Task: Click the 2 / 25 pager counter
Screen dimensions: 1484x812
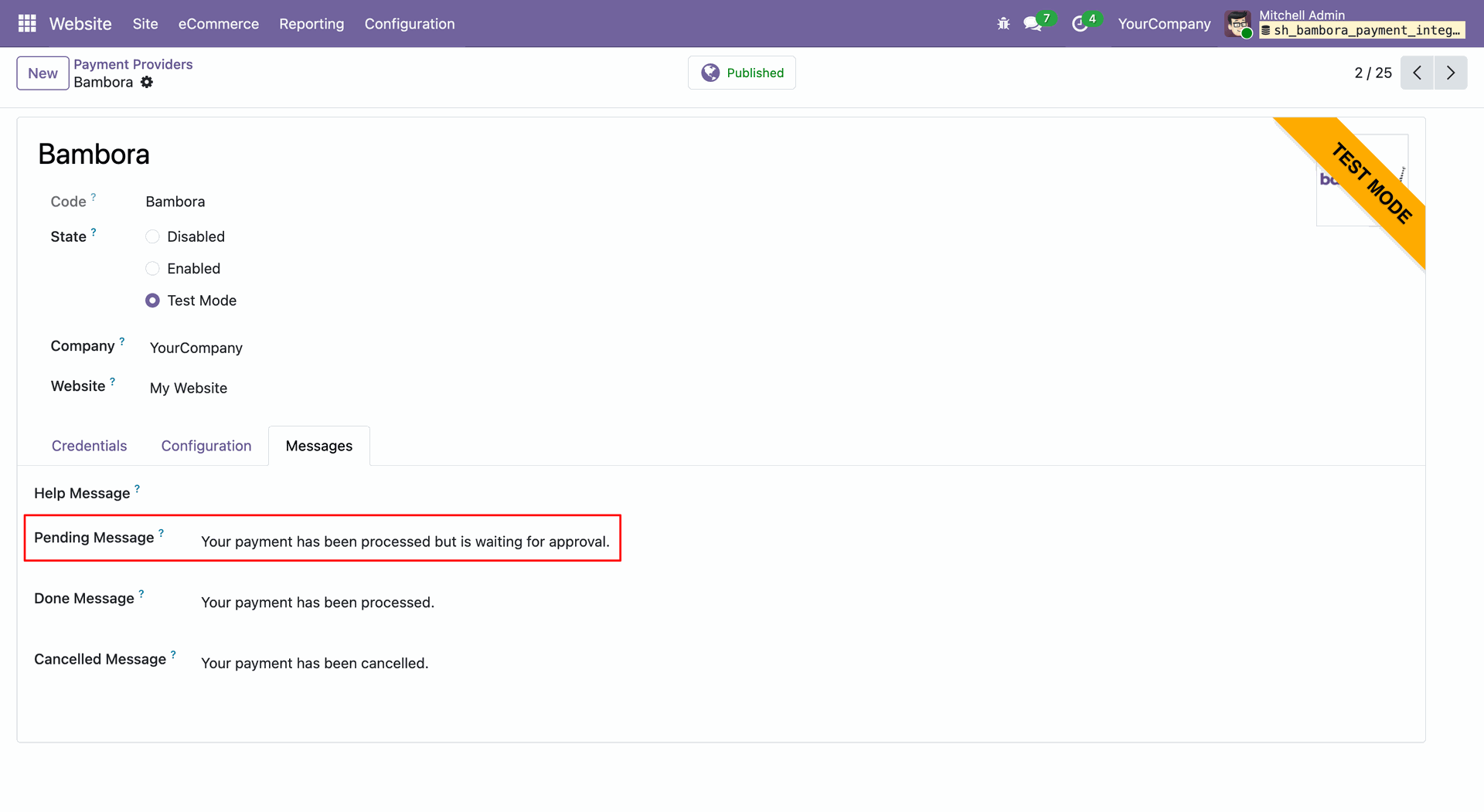Action: [x=1373, y=73]
